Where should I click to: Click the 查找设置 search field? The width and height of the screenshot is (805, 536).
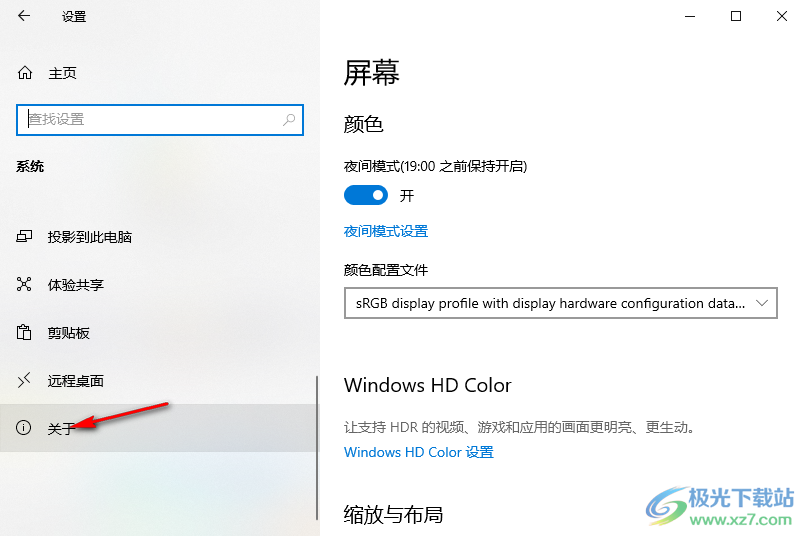[160, 120]
